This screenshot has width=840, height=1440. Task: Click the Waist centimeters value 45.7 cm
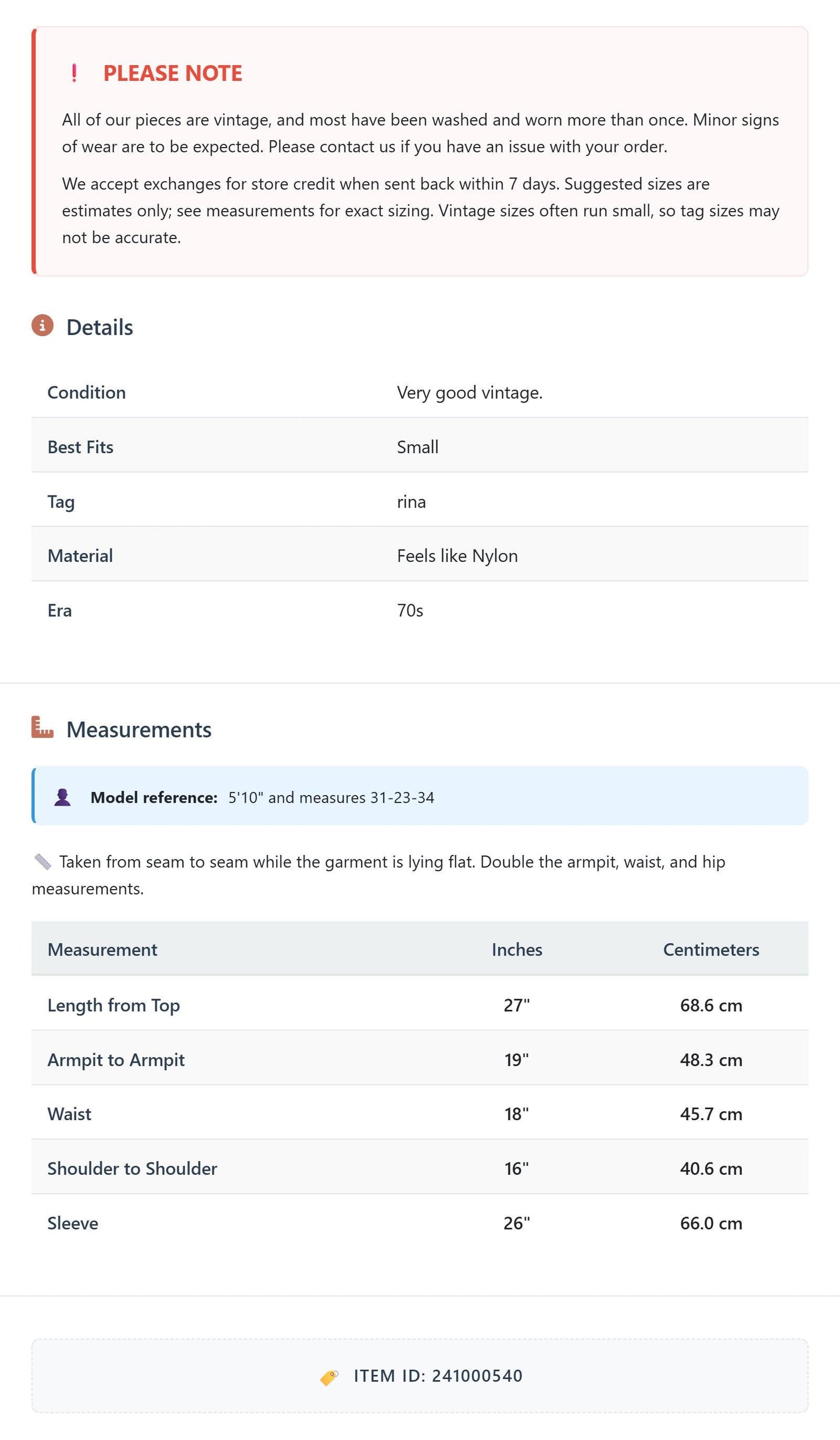711,1114
